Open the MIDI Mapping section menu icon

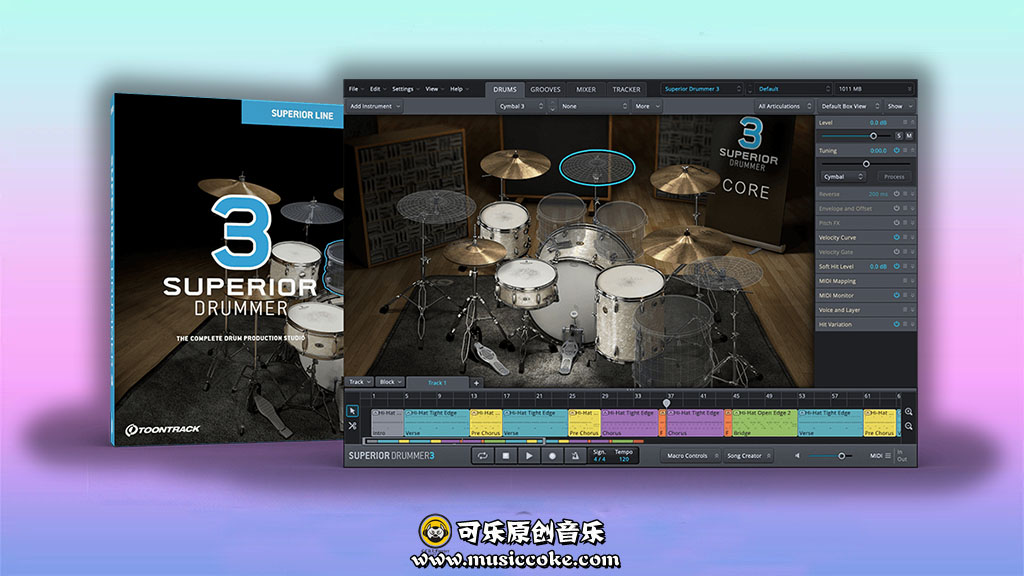tap(905, 281)
